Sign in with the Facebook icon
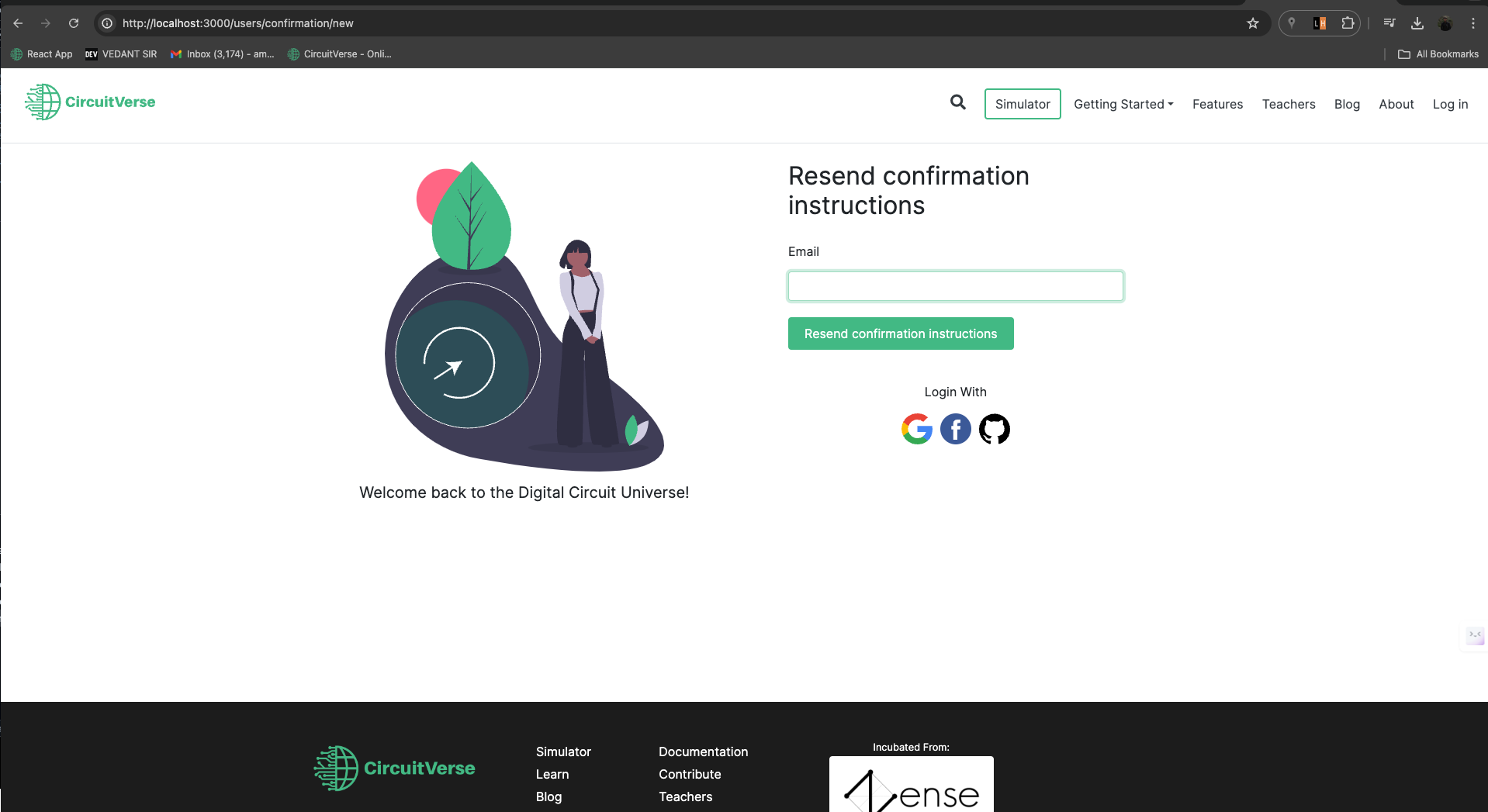This screenshot has width=1488, height=812. pos(955,429)
